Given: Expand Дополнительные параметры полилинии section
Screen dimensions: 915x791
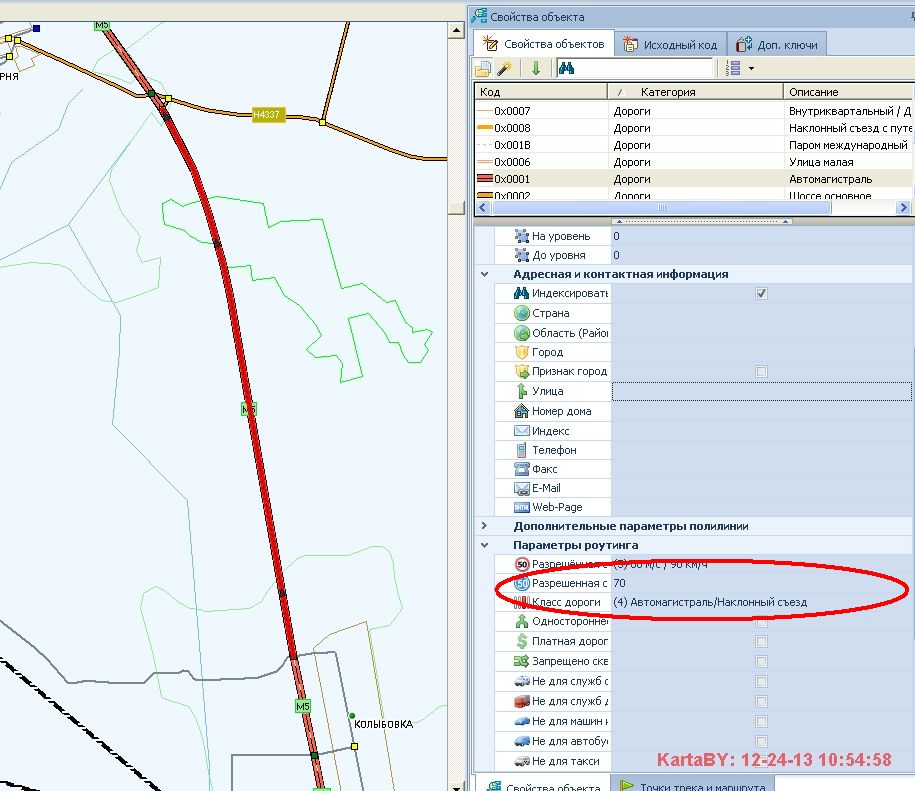Looking at the screenshot, I should (x=485, y=526).
